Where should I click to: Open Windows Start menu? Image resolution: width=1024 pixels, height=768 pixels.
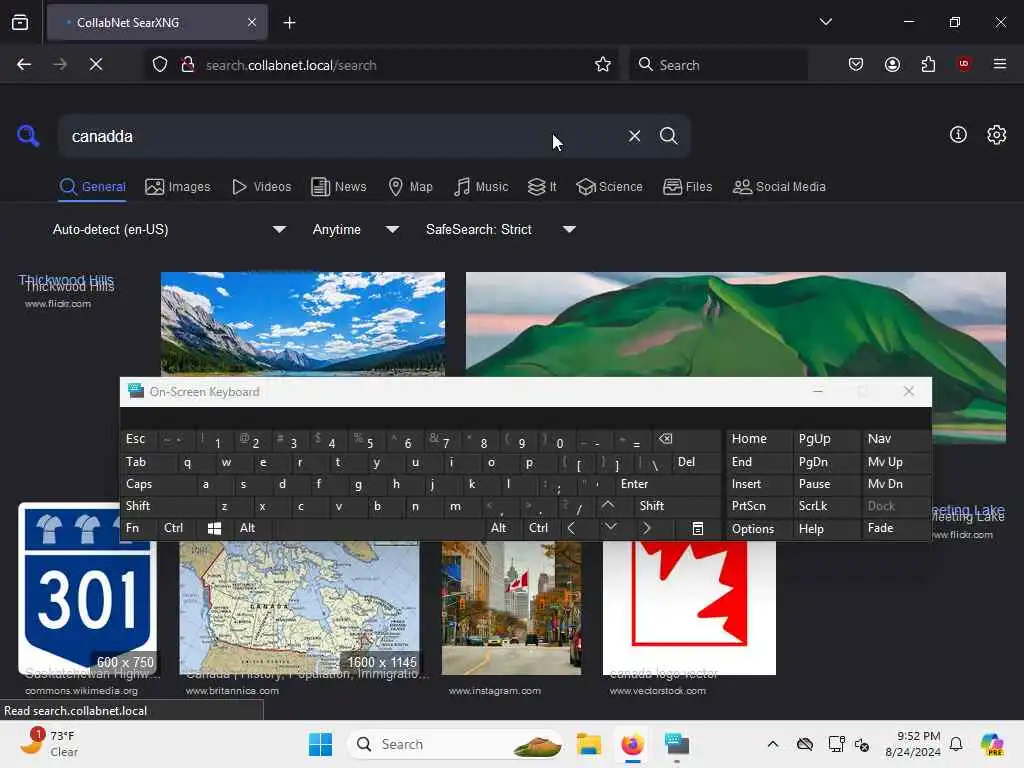[320, 744]
